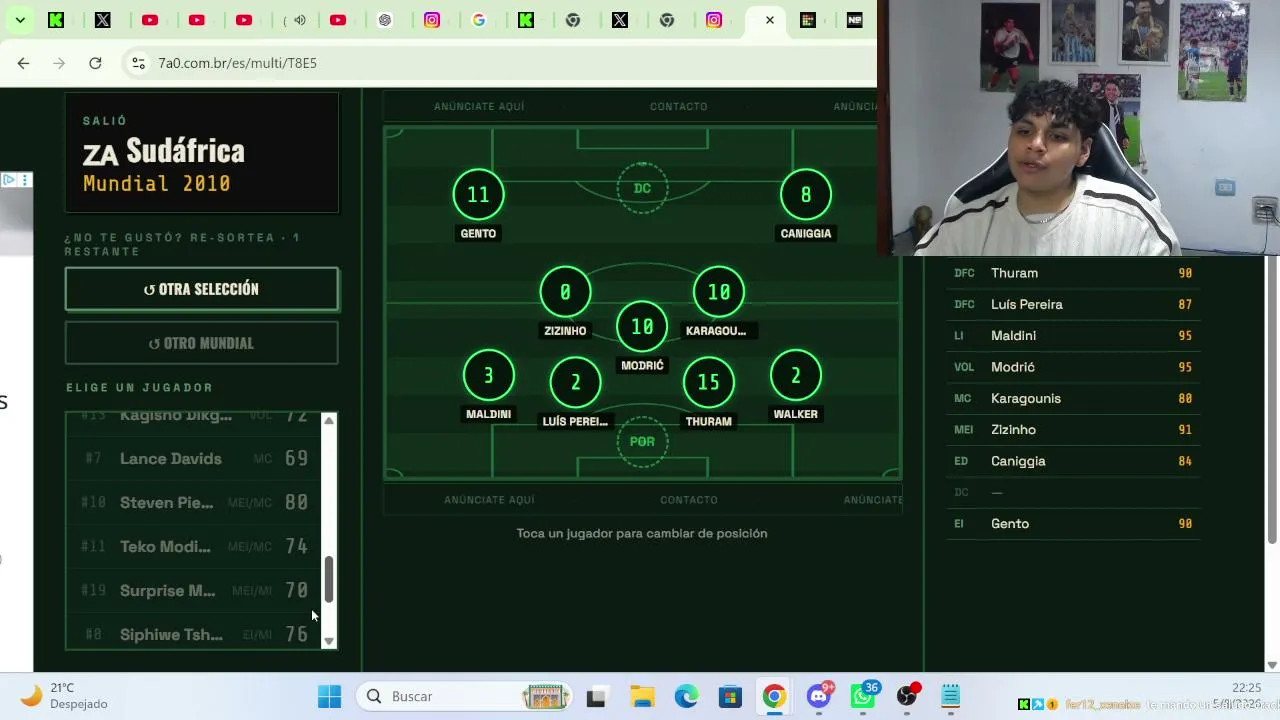Open the weather widget showing 21°C
The width and height of the screenshot is (1280, 720).
coord(64,696)
